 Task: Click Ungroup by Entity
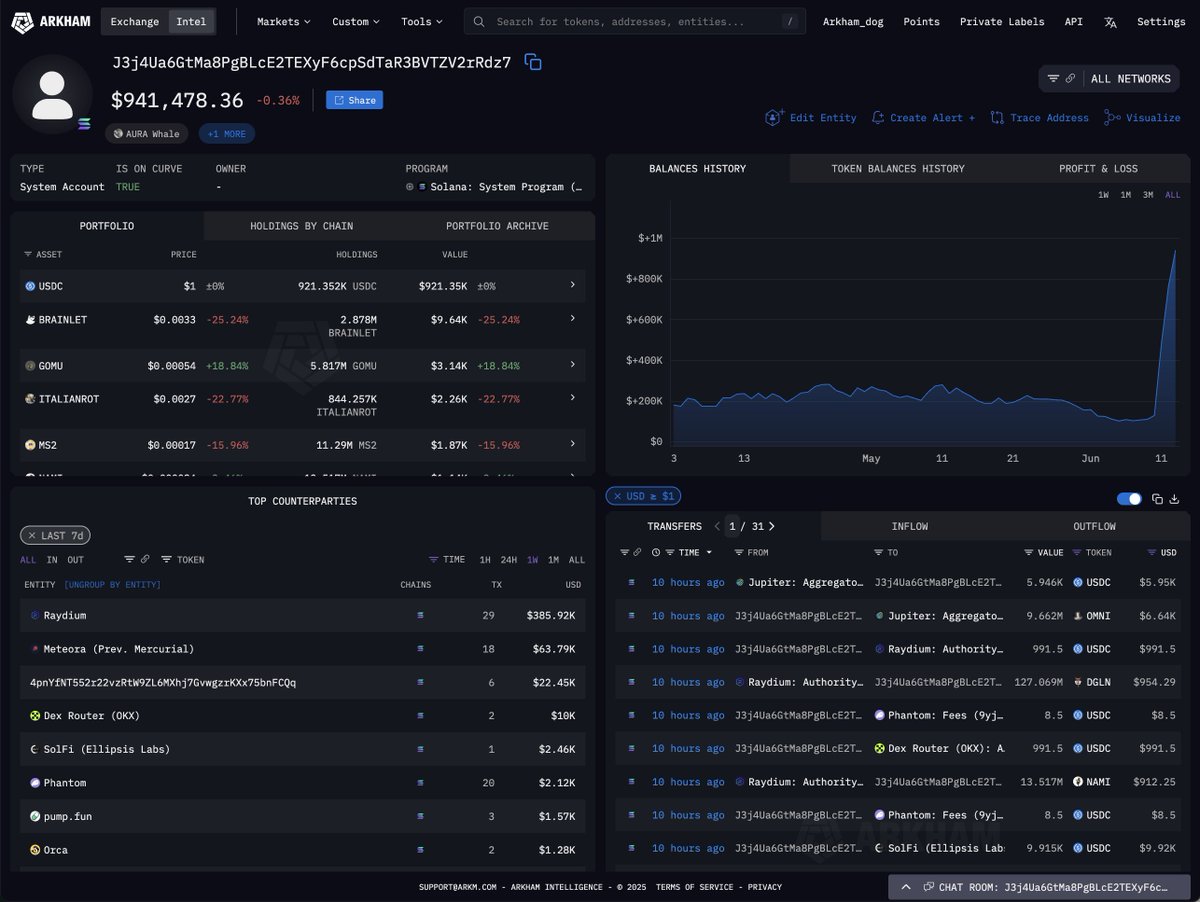tap(111, 585)
